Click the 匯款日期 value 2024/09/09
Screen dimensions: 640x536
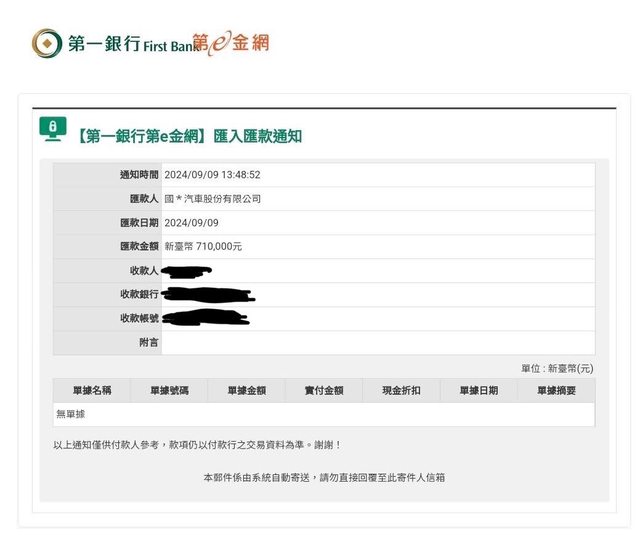pos(191,223)
